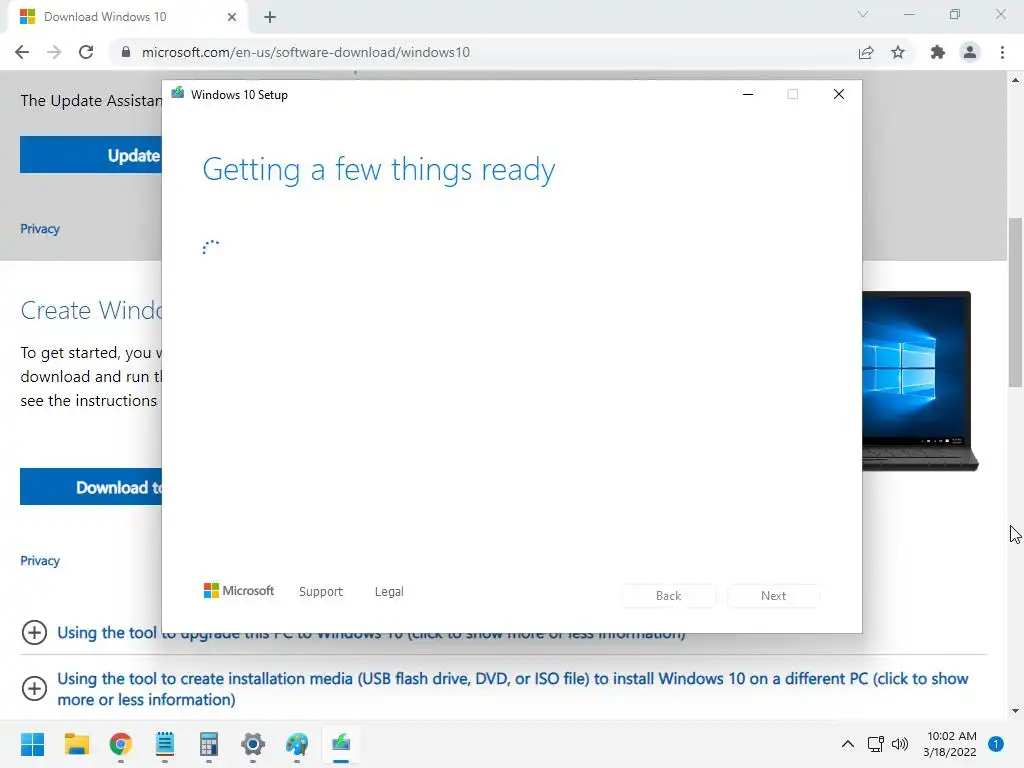Open File Explorer from taskbar
Screen dimensions: 1024x768
pos(76,744)
